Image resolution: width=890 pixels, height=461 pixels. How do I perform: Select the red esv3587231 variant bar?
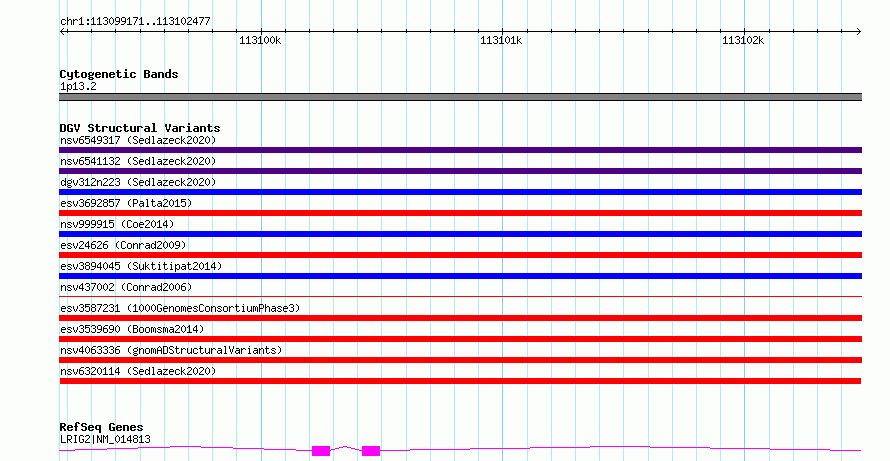tap(460, 318)
